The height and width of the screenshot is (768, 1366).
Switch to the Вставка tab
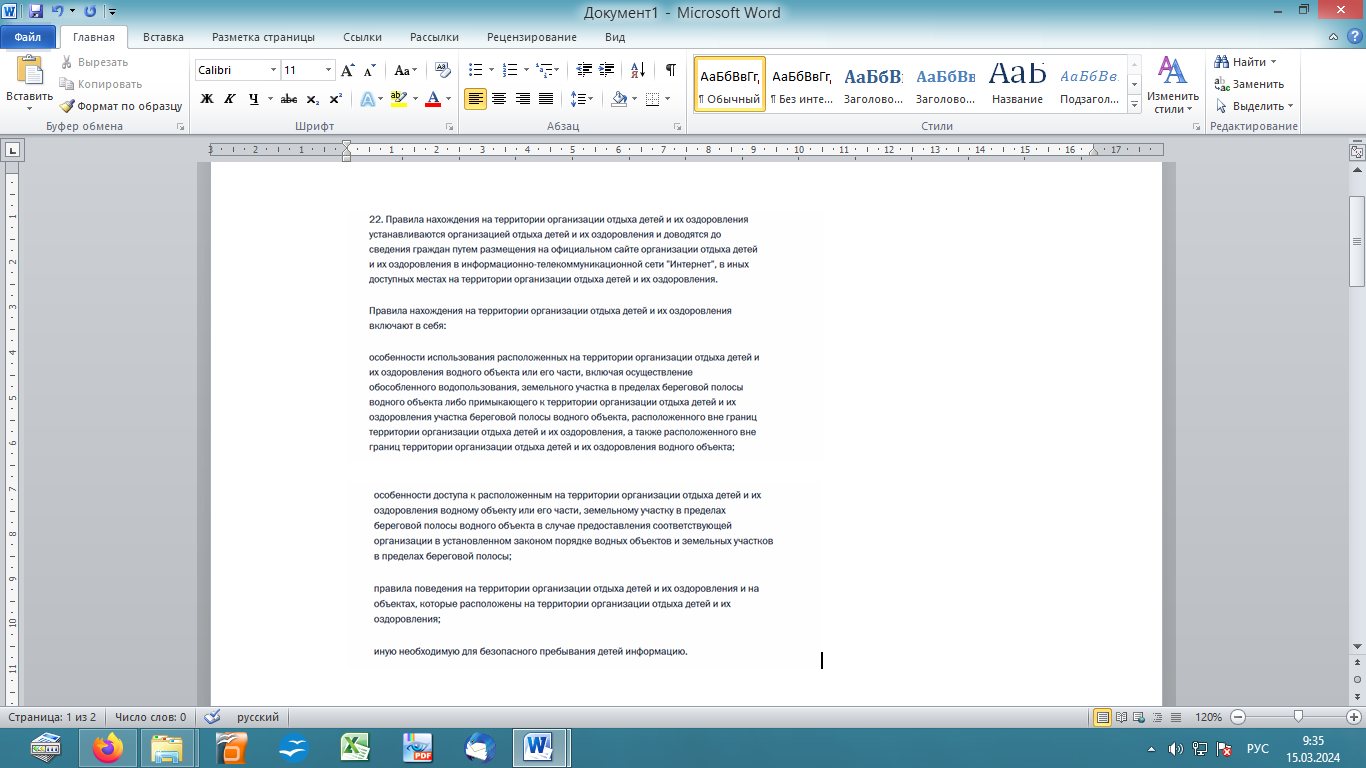163,37
